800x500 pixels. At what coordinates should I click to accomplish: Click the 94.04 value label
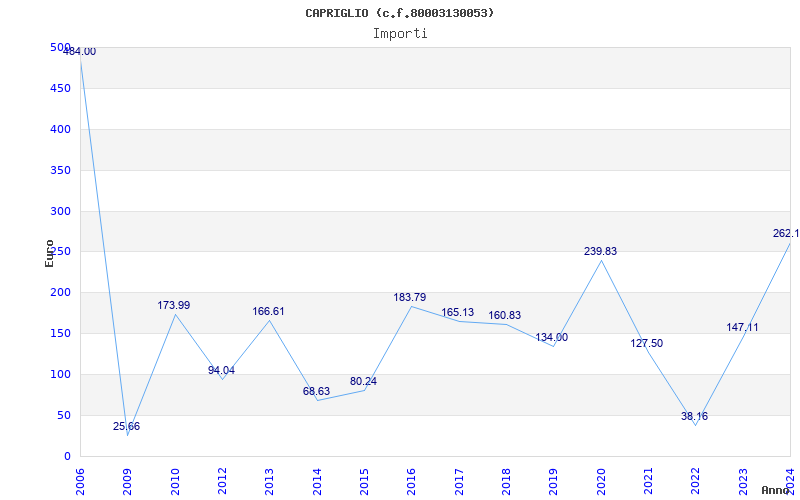pos(221,370)
